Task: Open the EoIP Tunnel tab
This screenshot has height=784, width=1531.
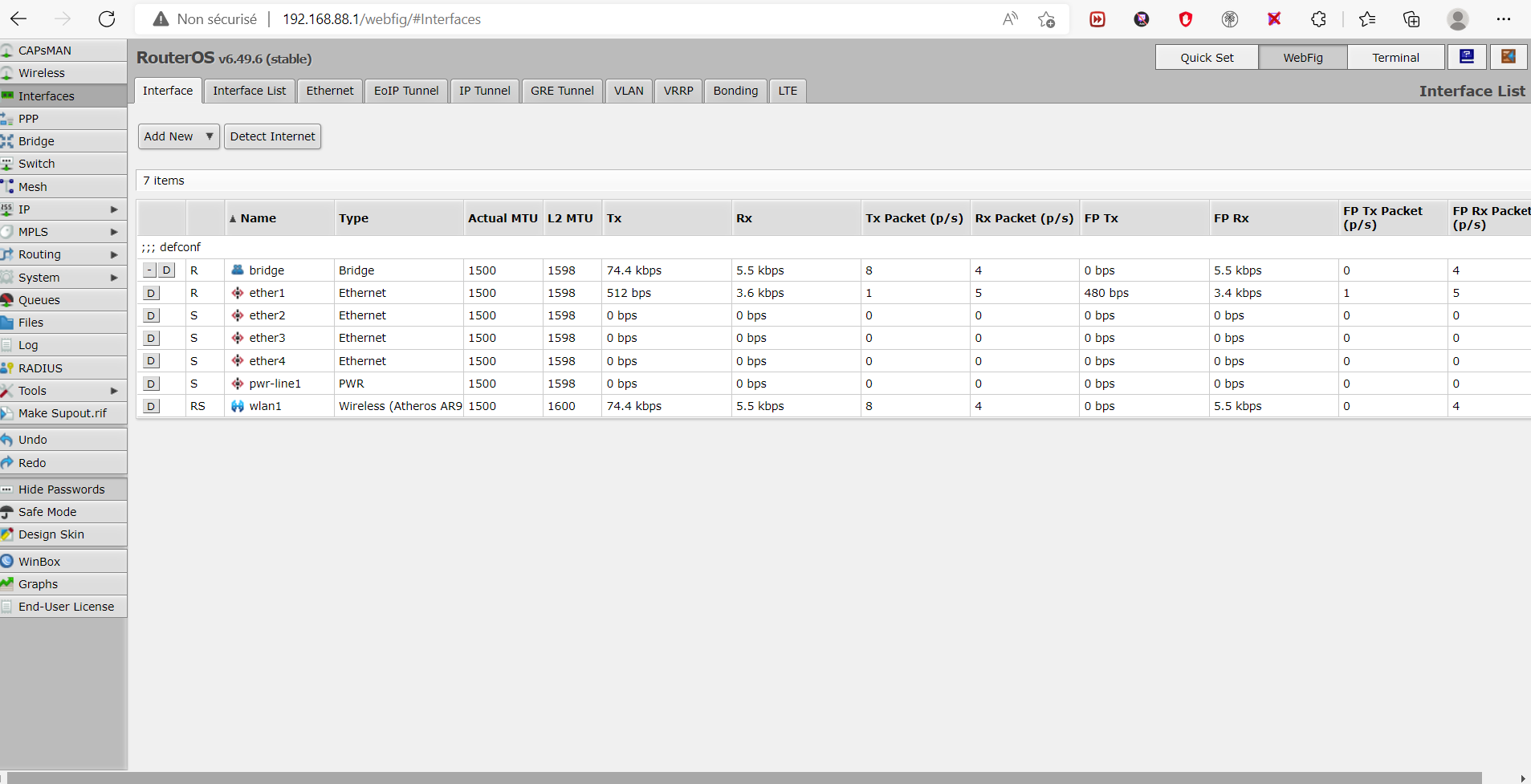Action: pyautogui.click(x=406, y=91)
